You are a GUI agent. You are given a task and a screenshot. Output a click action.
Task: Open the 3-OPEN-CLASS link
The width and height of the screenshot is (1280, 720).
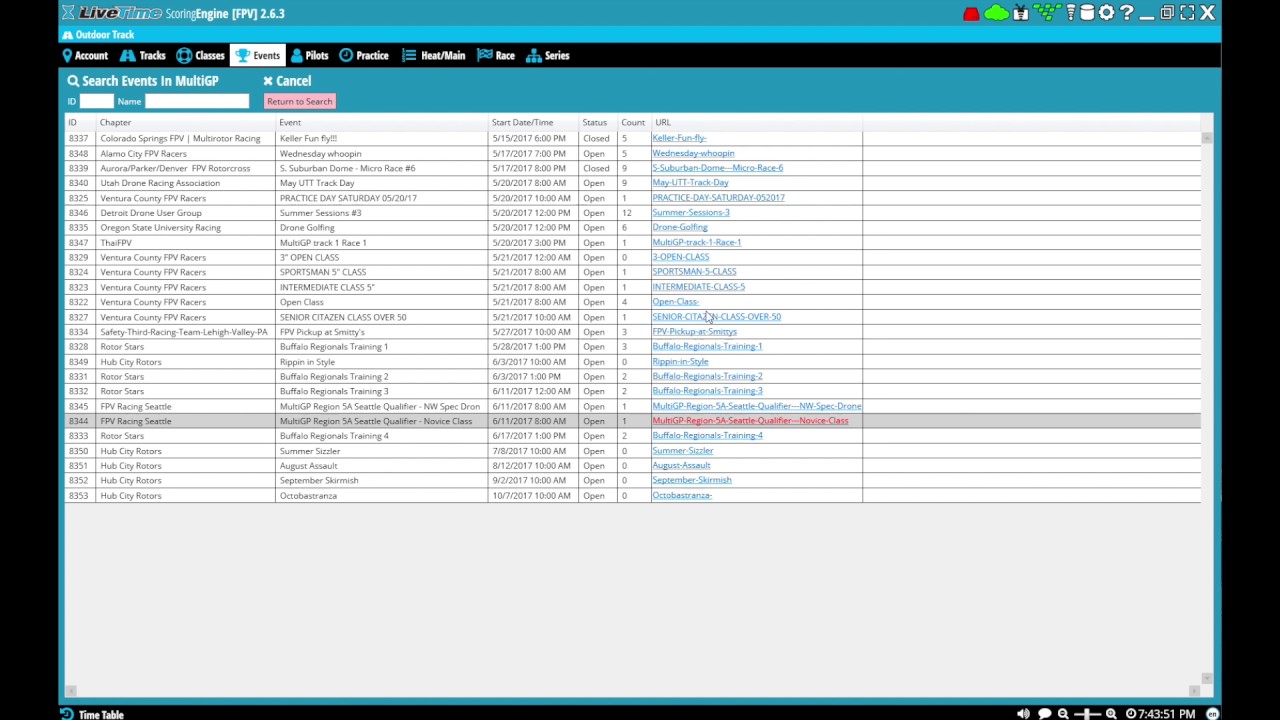click(680, 257)
